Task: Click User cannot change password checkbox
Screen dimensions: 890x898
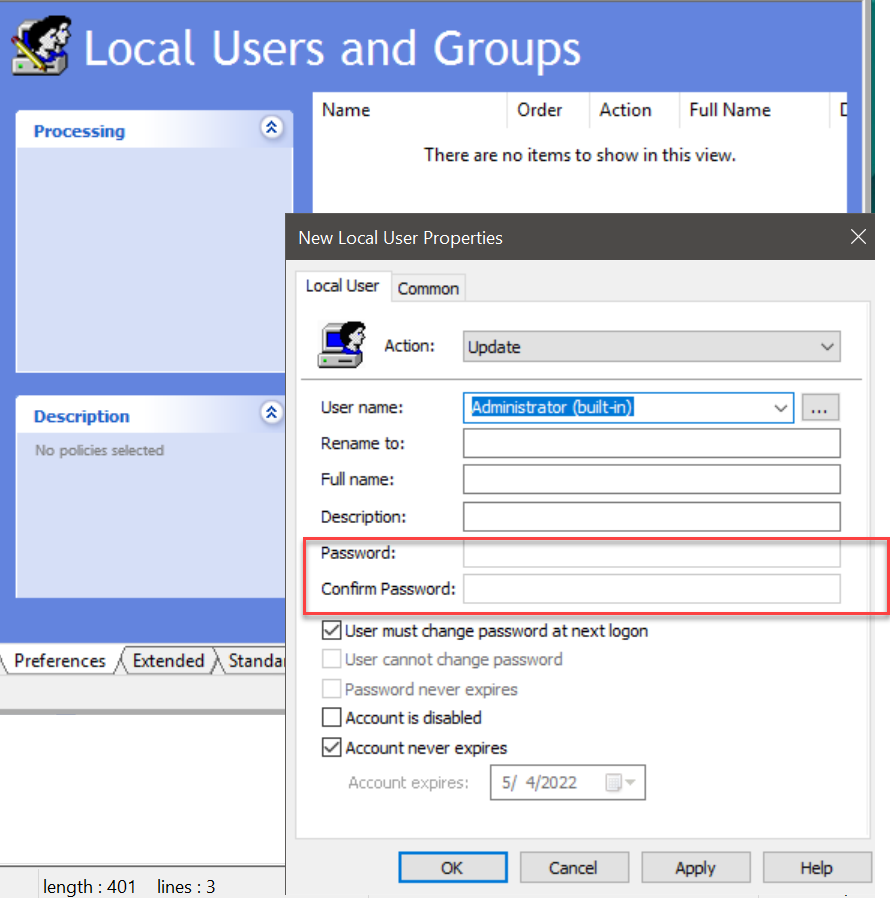Action: (332, 659)
